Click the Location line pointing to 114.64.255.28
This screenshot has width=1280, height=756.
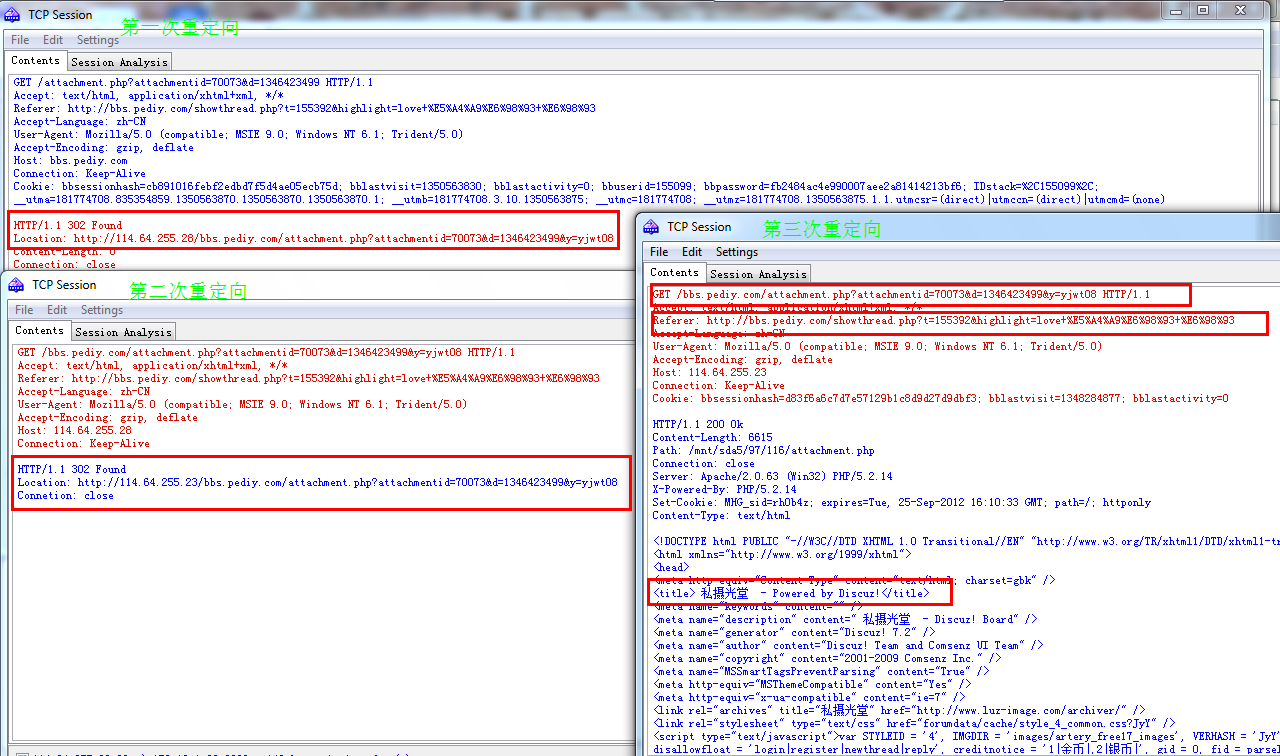click(x=313, y=239)
